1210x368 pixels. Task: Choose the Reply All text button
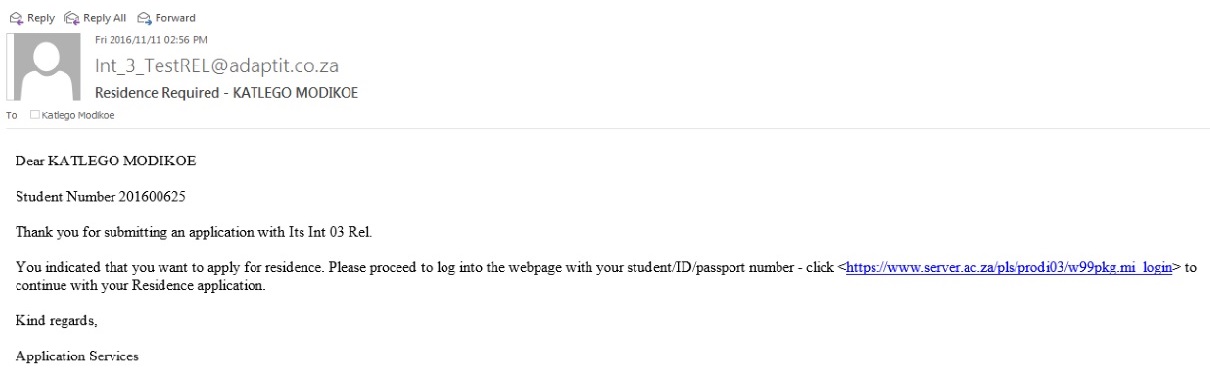pos(104,18)
